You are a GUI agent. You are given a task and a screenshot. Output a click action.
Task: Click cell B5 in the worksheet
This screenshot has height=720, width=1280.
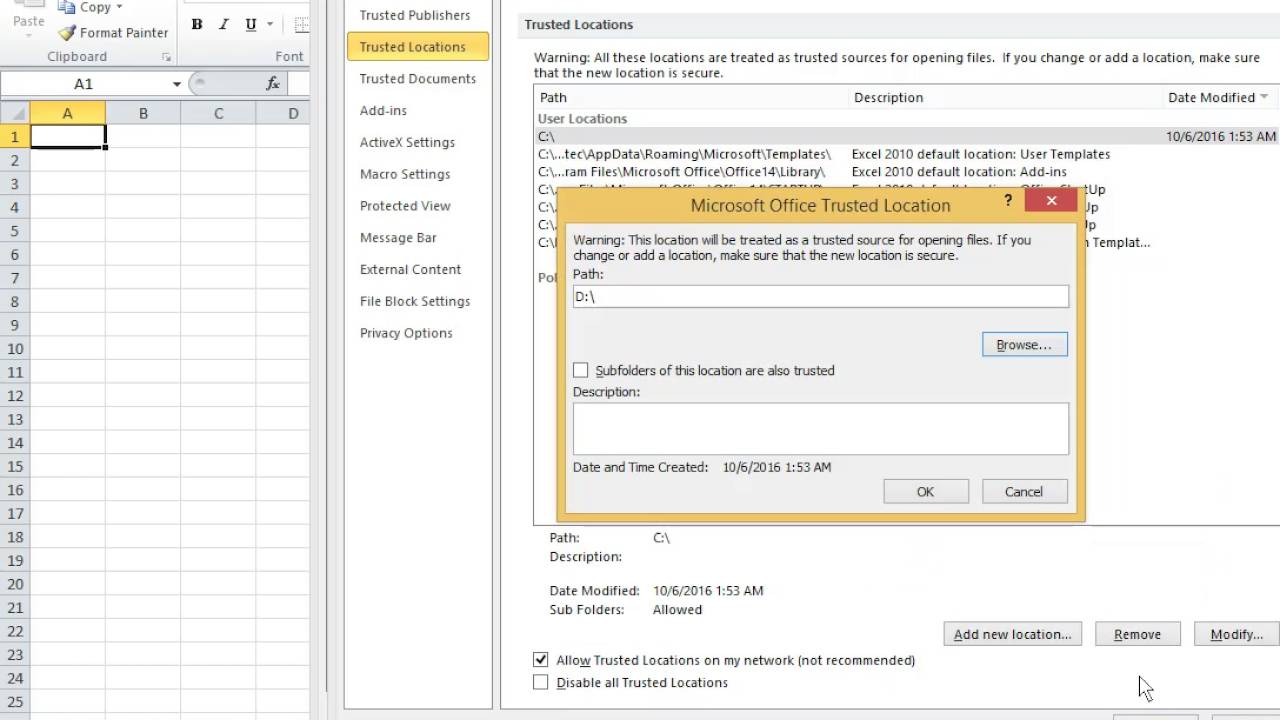coord(143,230)
